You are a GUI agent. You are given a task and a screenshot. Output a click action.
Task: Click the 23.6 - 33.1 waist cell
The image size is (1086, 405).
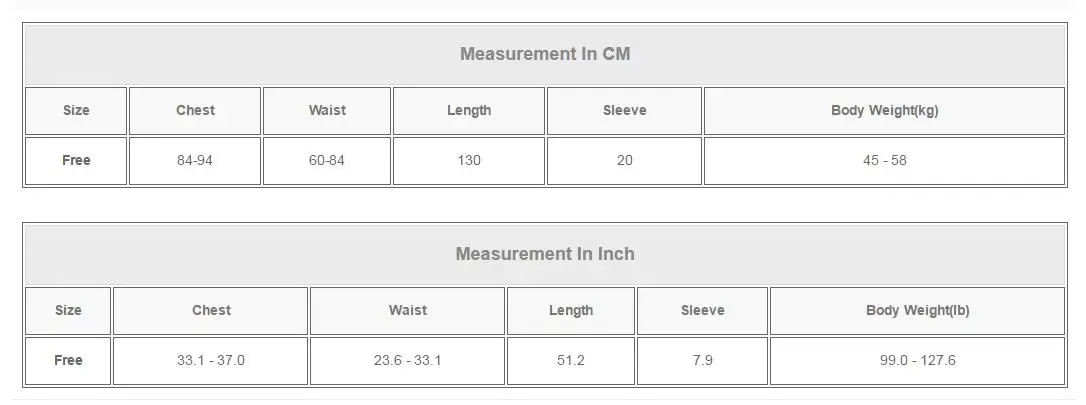(408, 360)
